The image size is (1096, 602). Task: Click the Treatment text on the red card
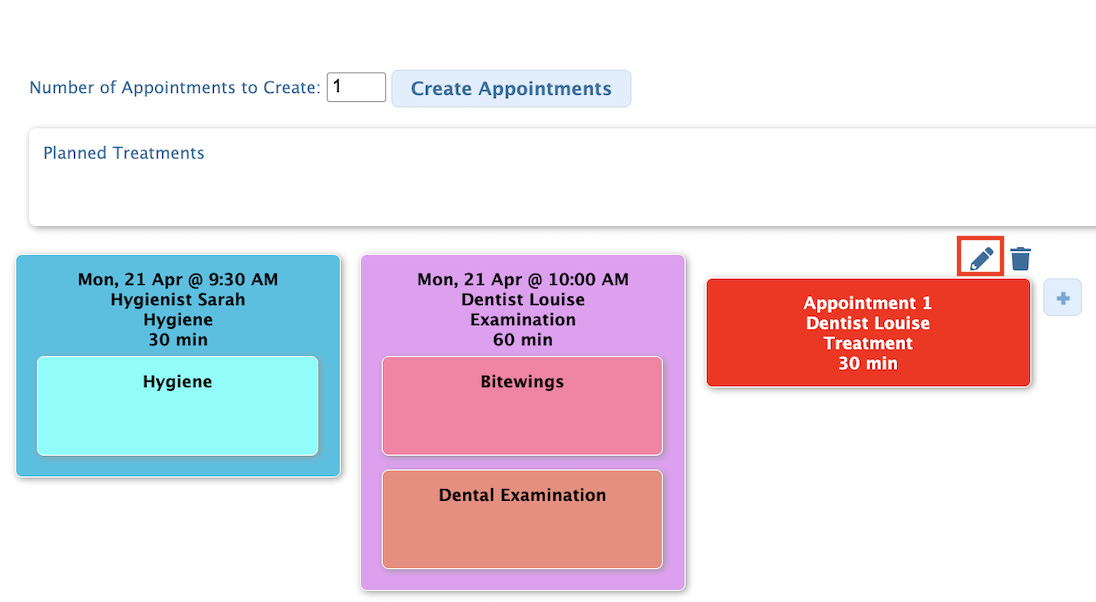[868, 343]
